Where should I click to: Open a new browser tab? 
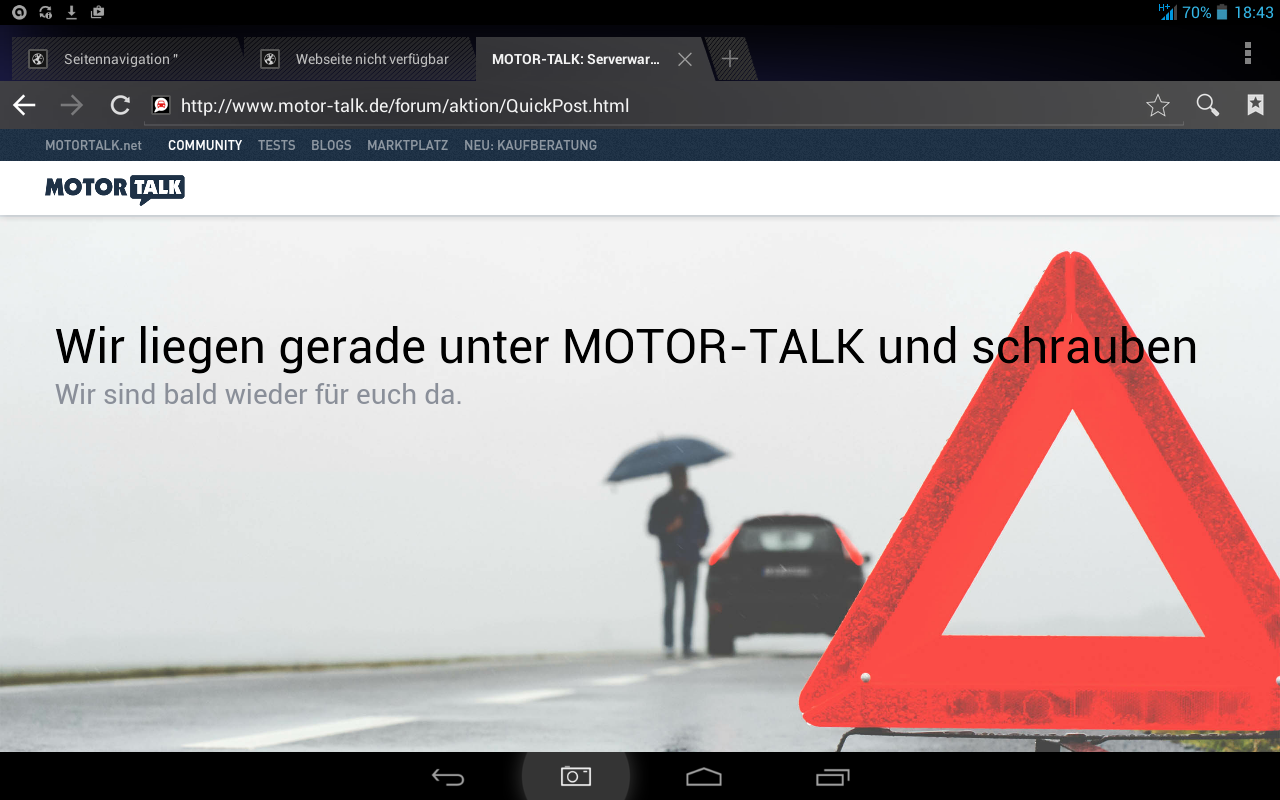coord(730,59)
